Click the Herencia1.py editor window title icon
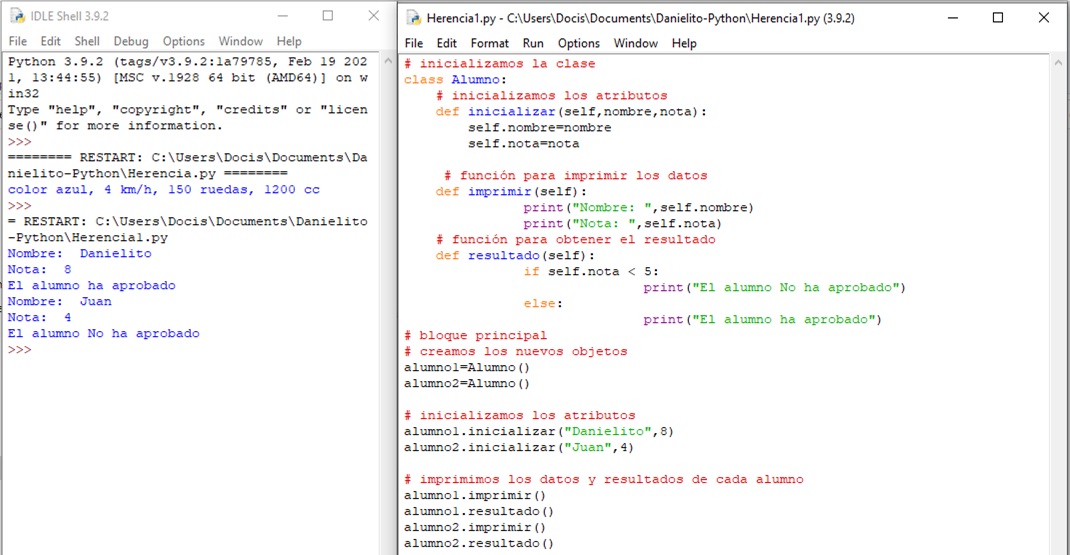 (x=413, y=18)
